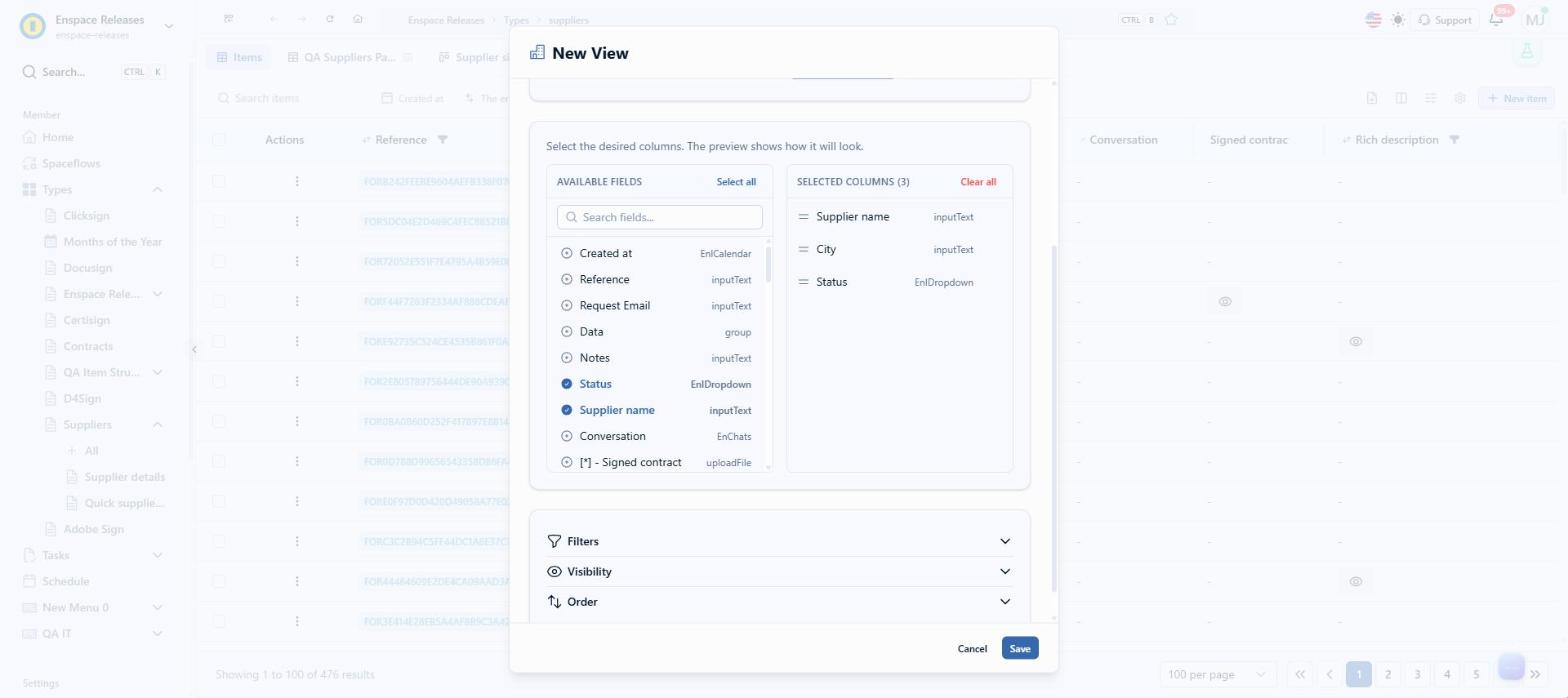This screenshot has width=1568, height=698.
Task: Open the sidebar Search box
Action: click(x=94, y=72)
